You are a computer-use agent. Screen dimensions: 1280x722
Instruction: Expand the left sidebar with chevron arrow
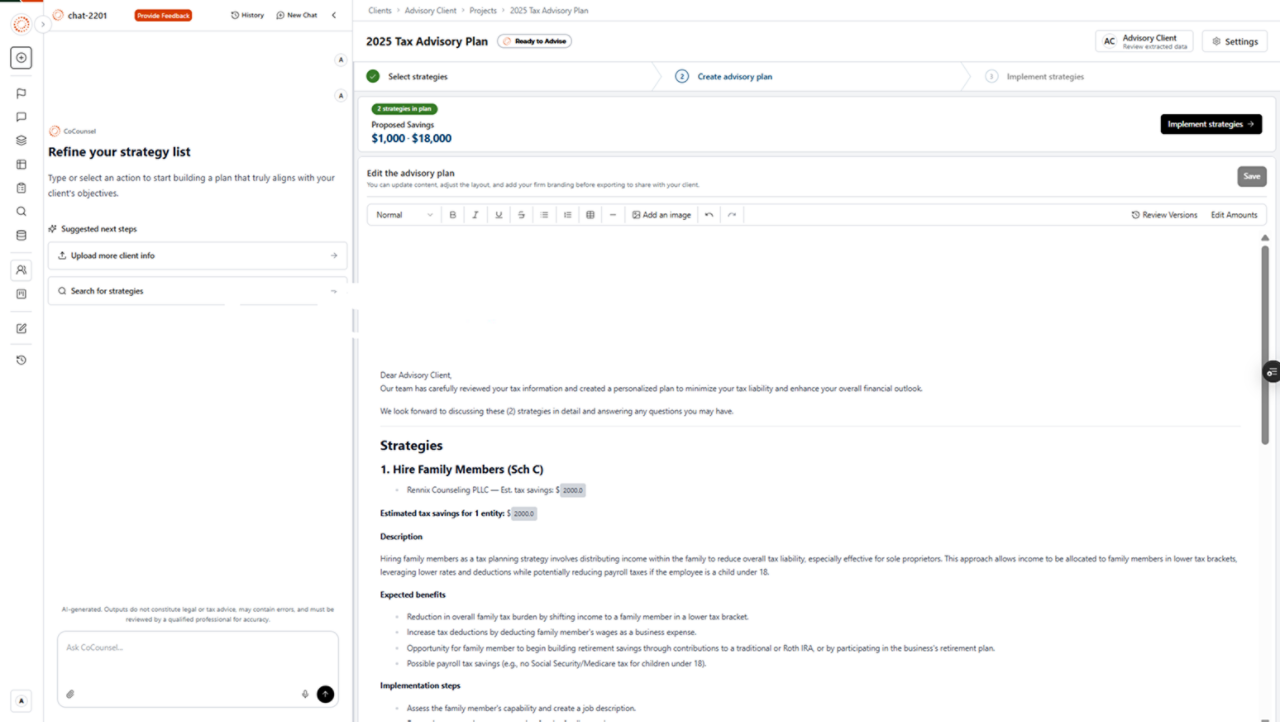(43, 24)
